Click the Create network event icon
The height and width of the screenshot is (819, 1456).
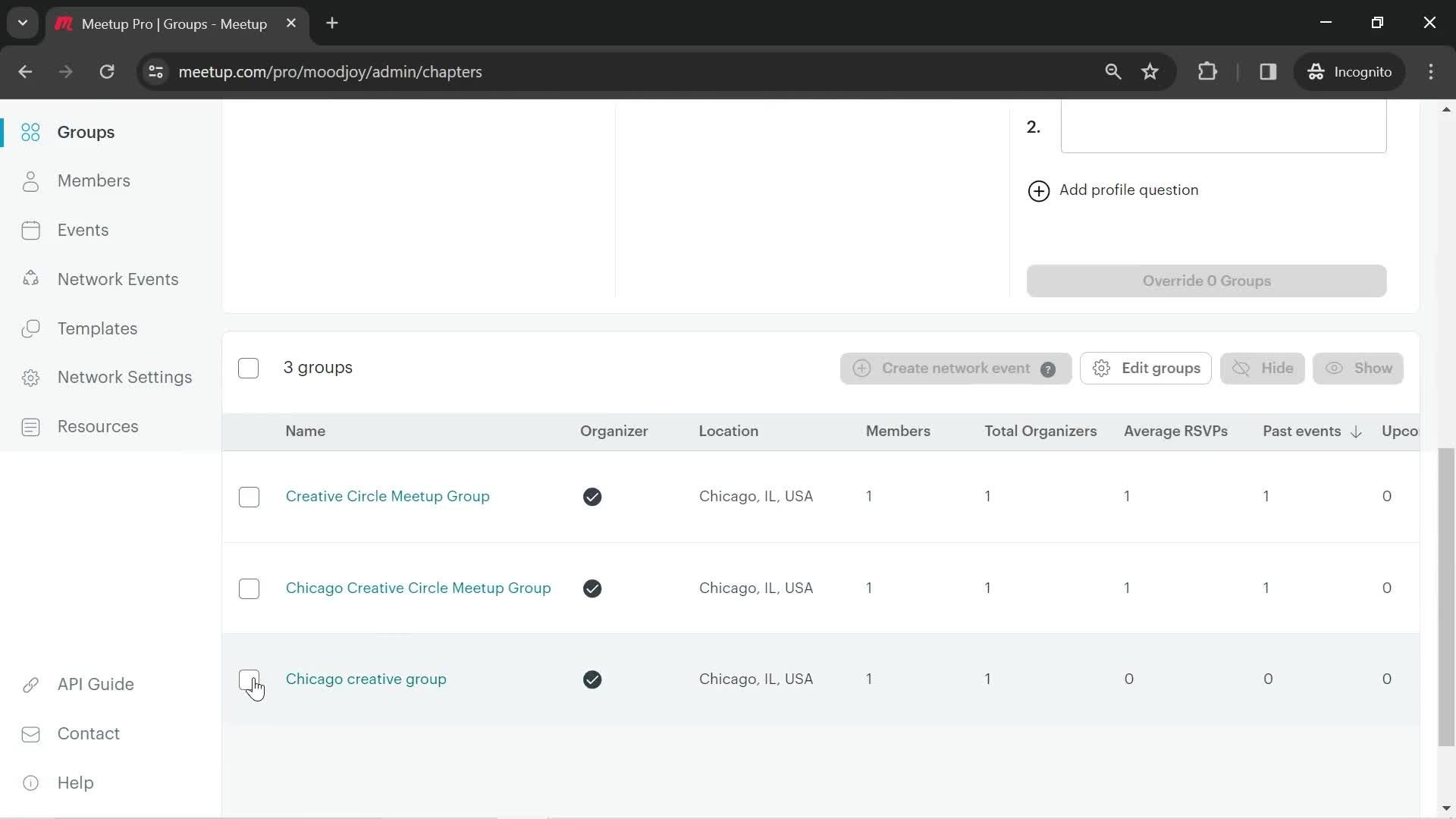point(862,367)
